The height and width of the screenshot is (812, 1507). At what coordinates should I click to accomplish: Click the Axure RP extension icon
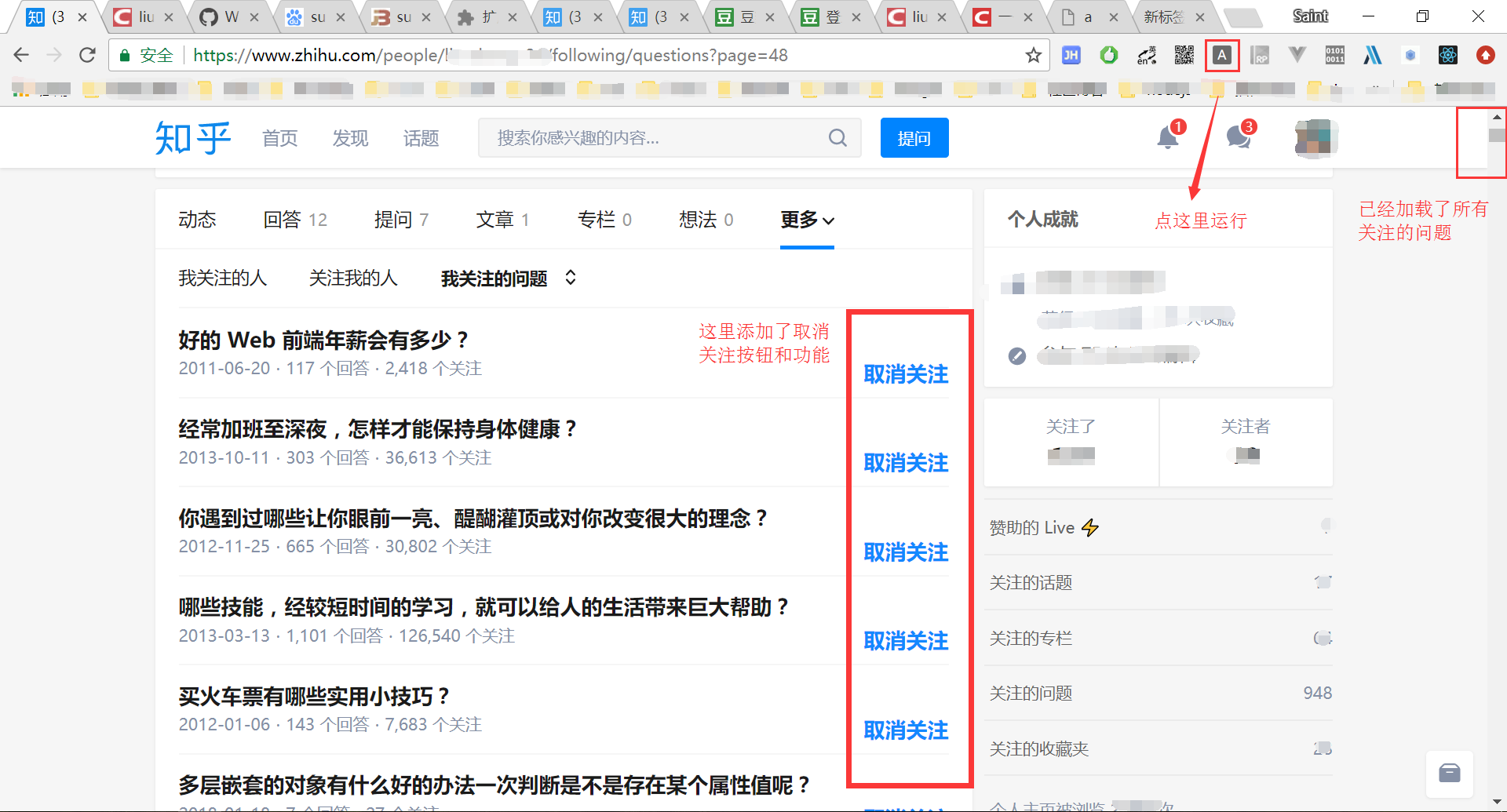[1260, 55]
